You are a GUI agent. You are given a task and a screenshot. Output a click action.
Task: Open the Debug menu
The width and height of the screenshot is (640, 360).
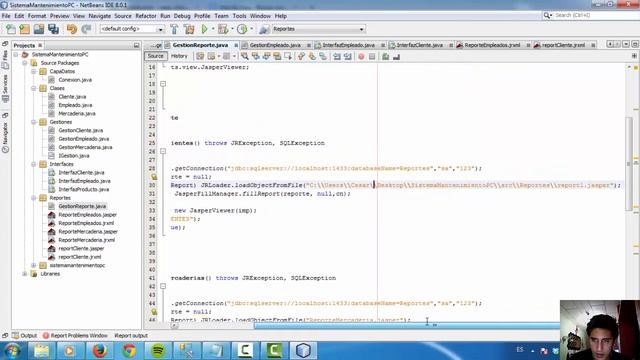pyautogui.click(x=182, y=16)
